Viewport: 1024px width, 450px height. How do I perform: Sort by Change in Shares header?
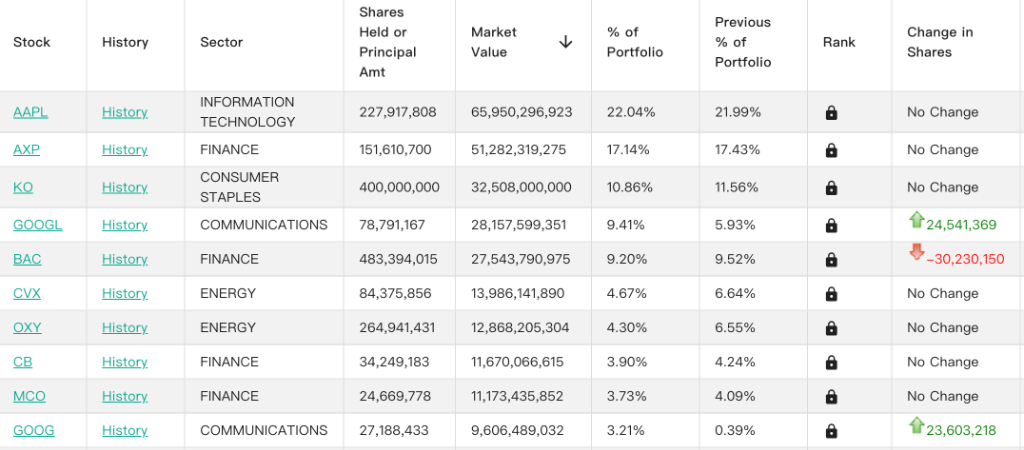pos(940,42)
